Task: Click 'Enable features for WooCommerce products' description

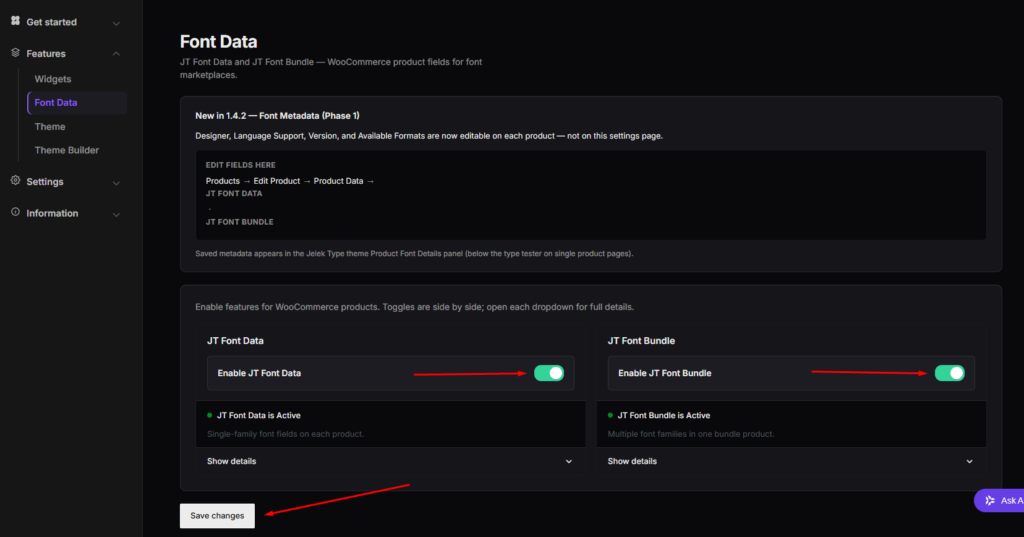Action: pos(415,307)
